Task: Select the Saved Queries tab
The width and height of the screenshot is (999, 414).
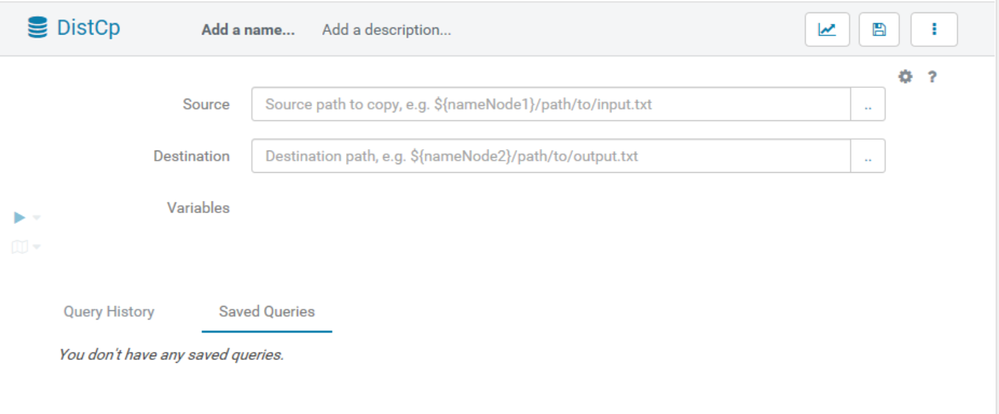Action: pyautogui.click(x=267, y=311)
